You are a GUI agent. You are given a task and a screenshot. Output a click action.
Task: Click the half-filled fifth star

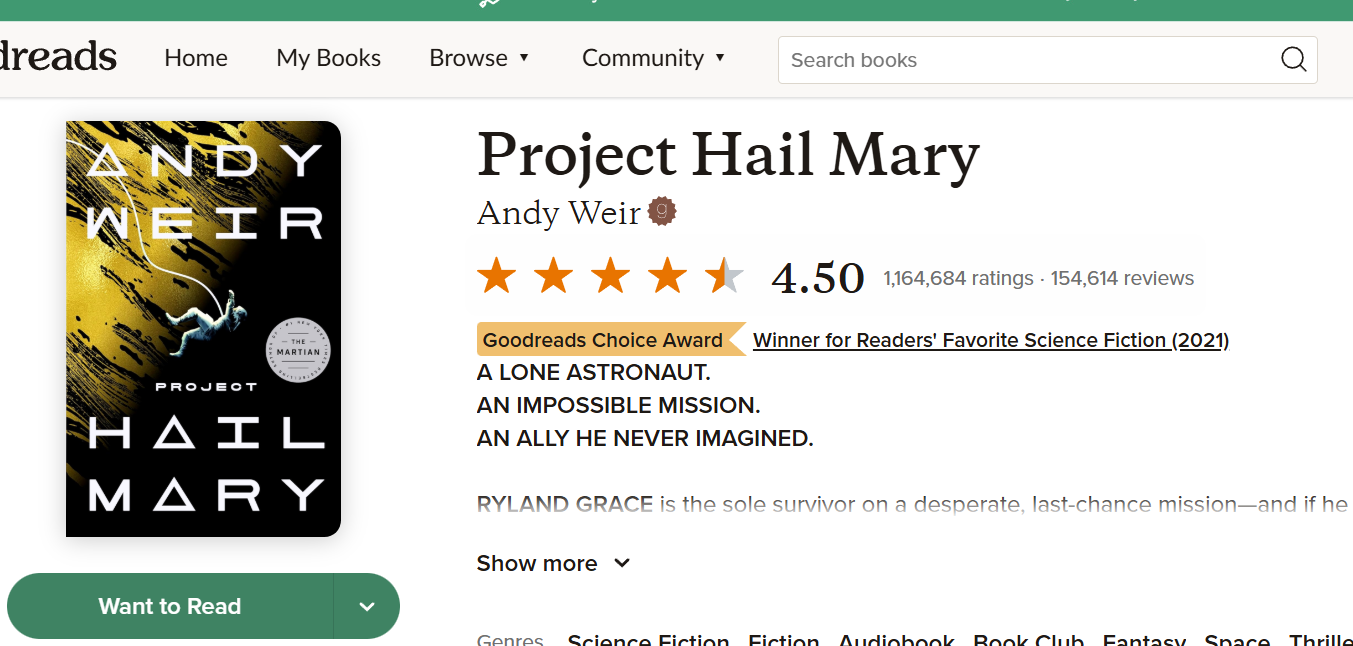point(724,276)
